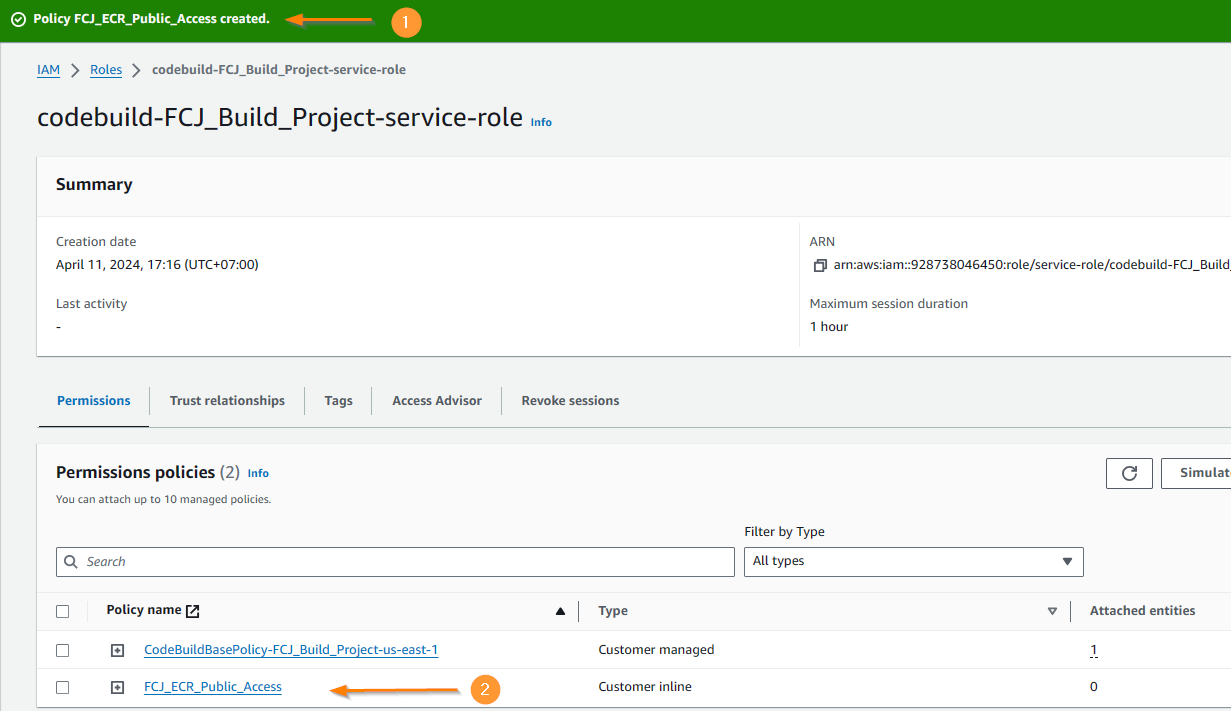Sort by Type column arrow
This screenshot has width=1231, height=711.
[1052, 611]
